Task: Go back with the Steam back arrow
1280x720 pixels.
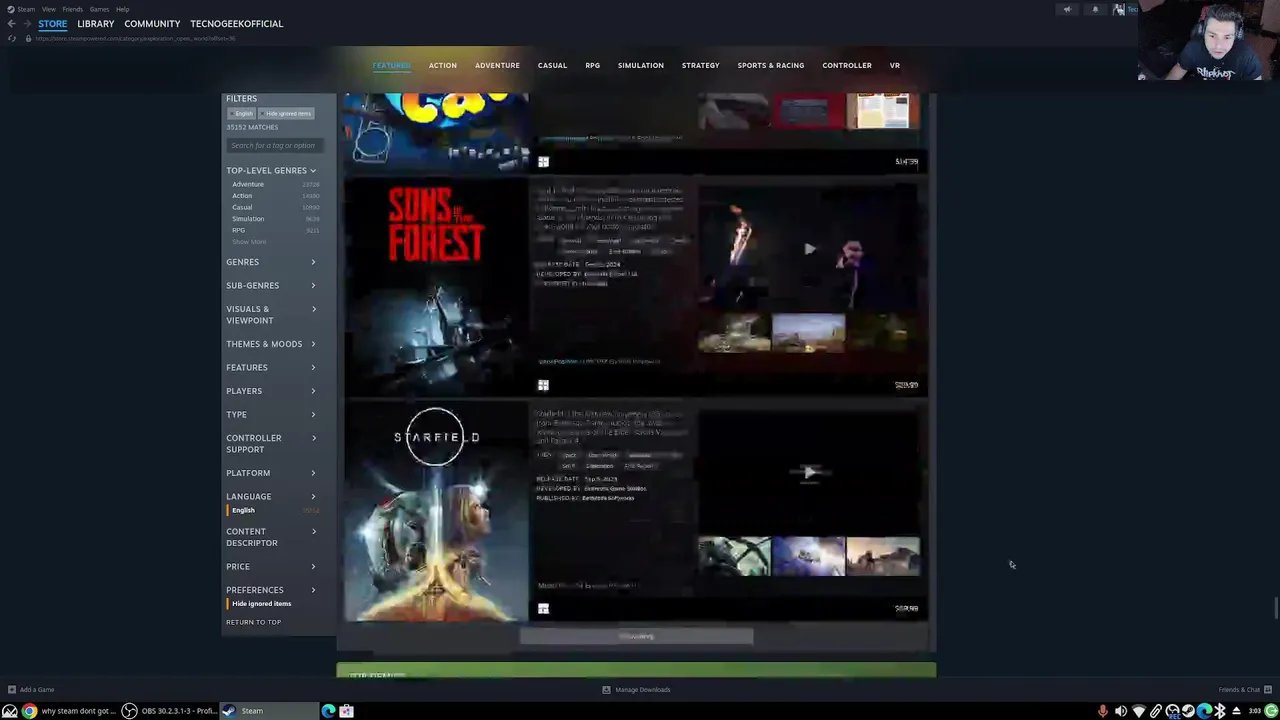Action: (x=11, y=24)
